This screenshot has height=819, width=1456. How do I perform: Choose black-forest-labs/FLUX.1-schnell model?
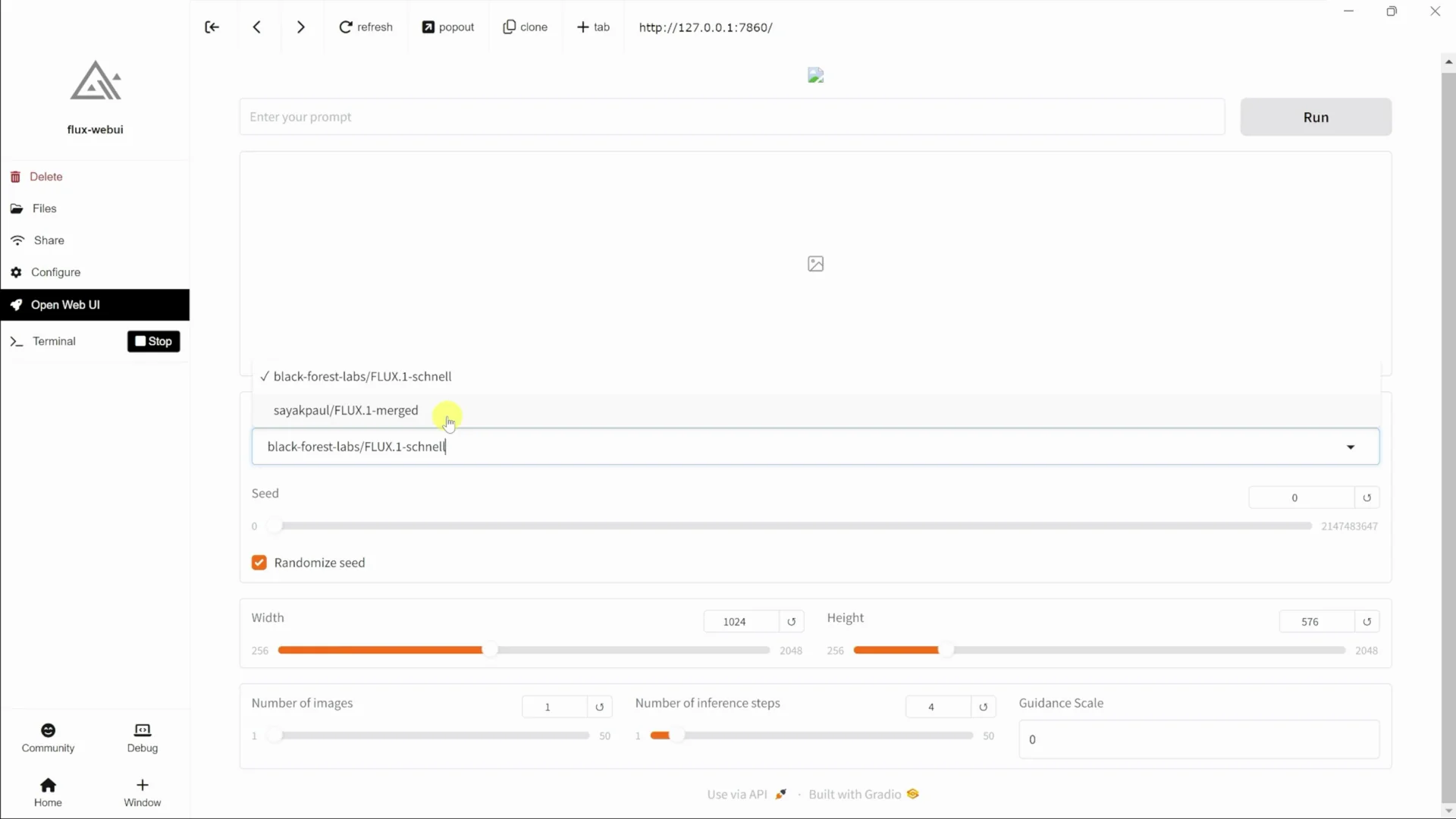(362, 376)
